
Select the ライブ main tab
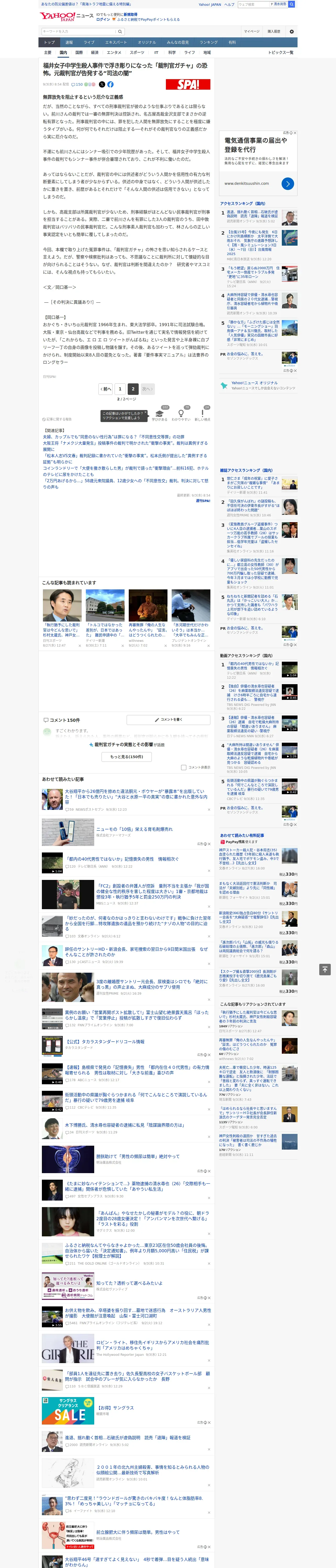[x=89, y=43]
